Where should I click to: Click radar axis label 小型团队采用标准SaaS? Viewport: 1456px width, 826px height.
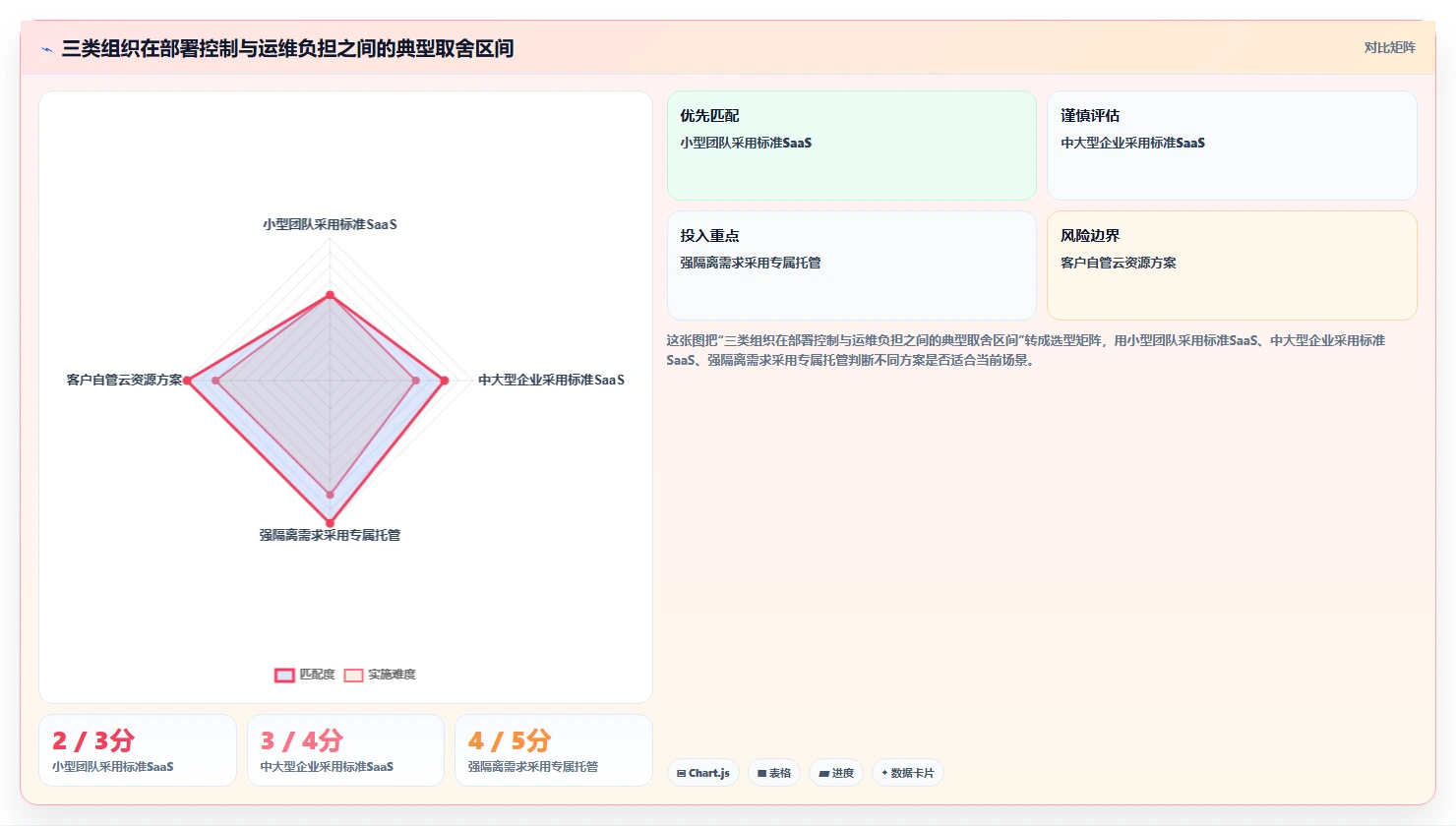coord(330,224)
